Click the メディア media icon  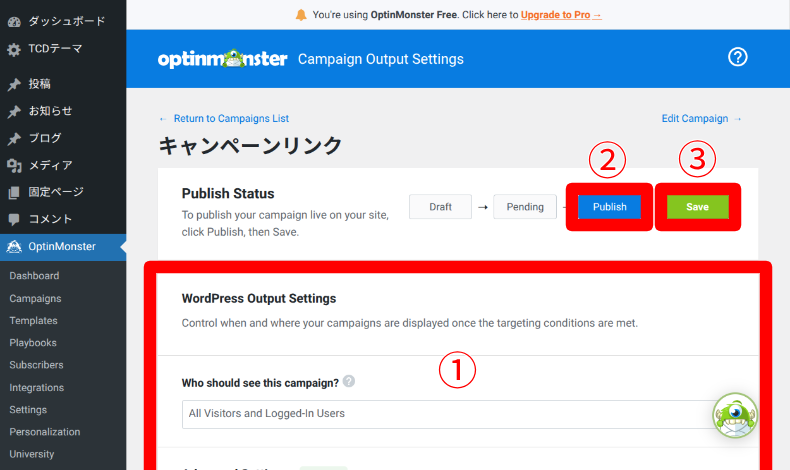(x=14, y=165)
